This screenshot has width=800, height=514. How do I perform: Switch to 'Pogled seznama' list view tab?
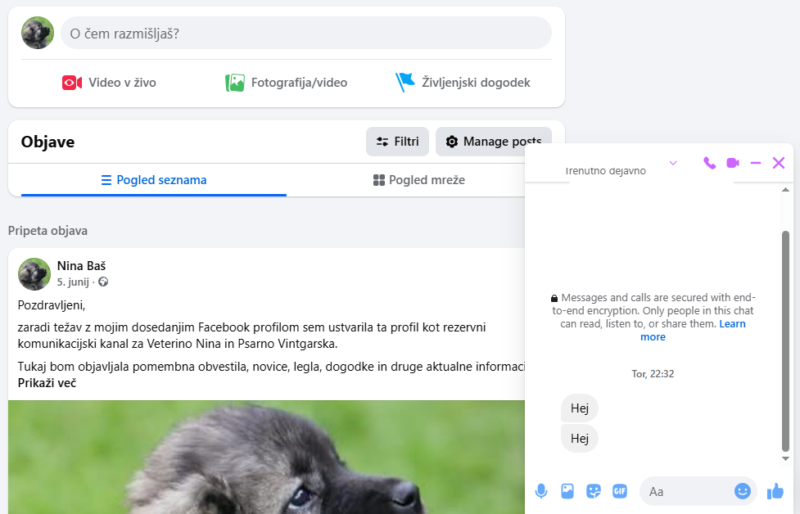154,180
